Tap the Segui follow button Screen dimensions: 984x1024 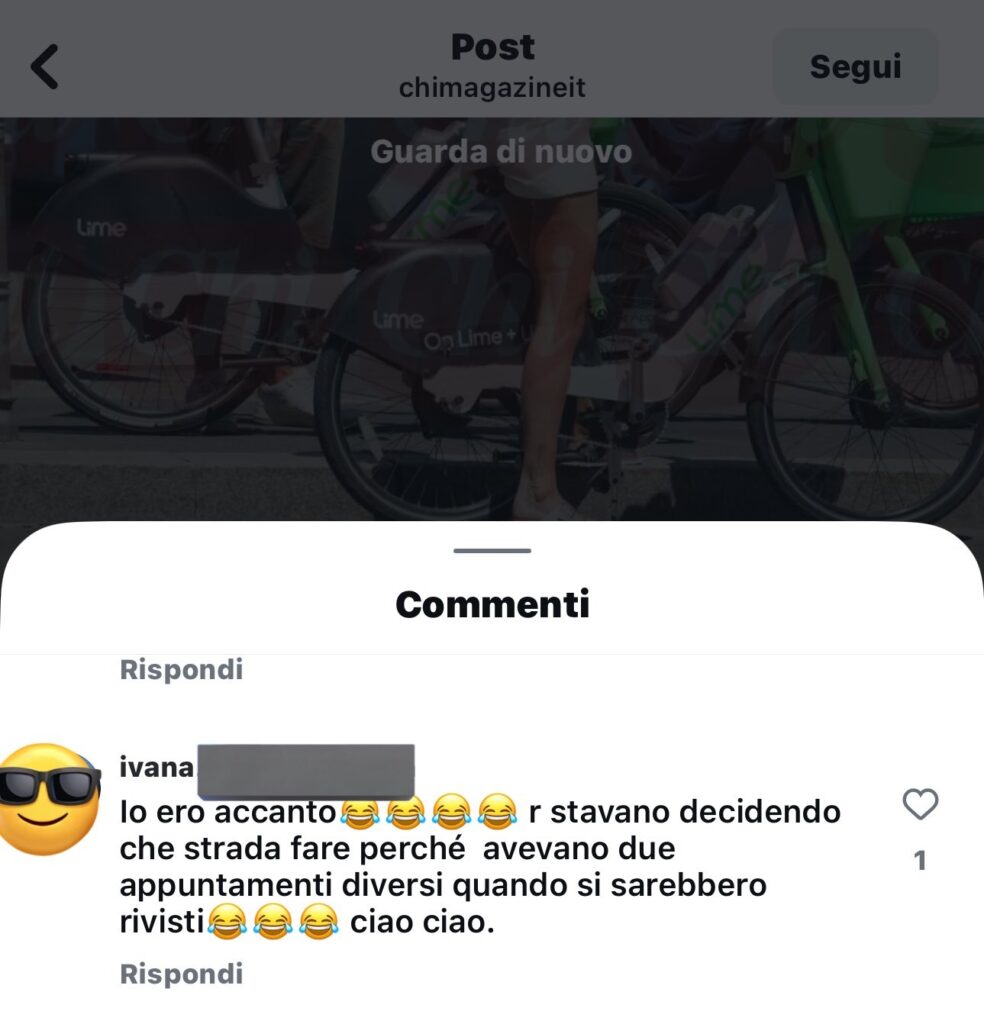click(x=855, y=67)
